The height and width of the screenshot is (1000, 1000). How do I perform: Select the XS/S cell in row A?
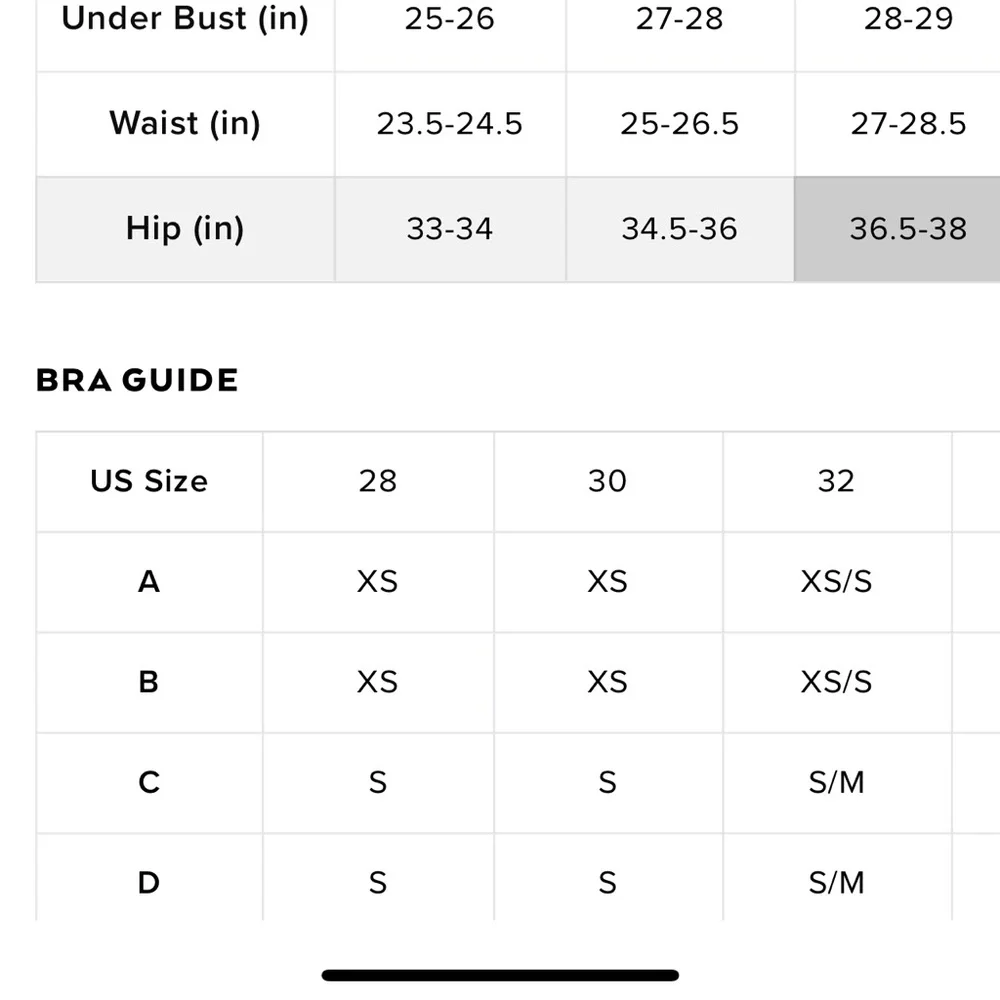coord(836,581)
